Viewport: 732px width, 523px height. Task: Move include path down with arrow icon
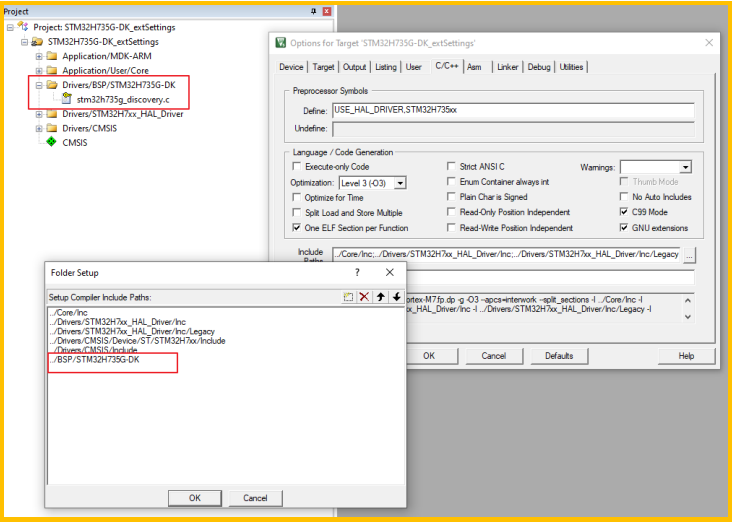[x=396, y=297]
